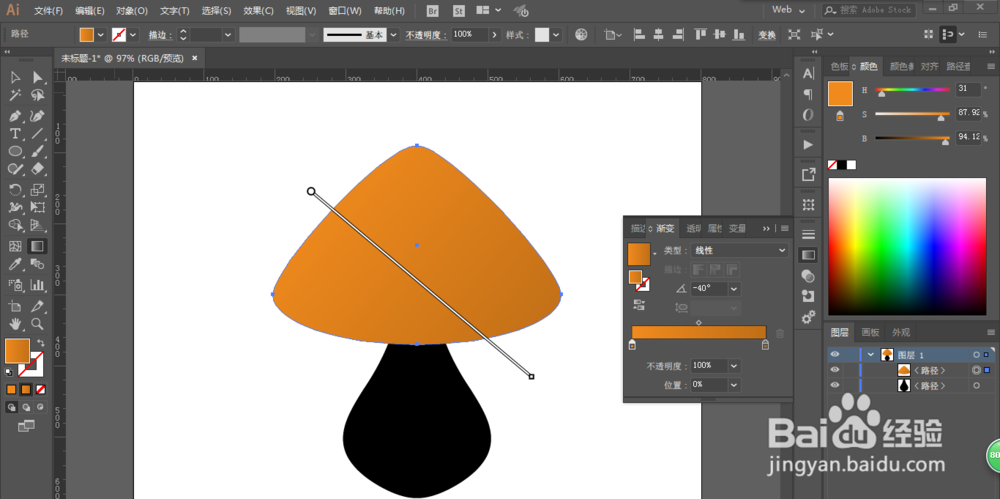
Task: Click the right gradient color stop
Action: pyautogui.click(x=765, y=345)
